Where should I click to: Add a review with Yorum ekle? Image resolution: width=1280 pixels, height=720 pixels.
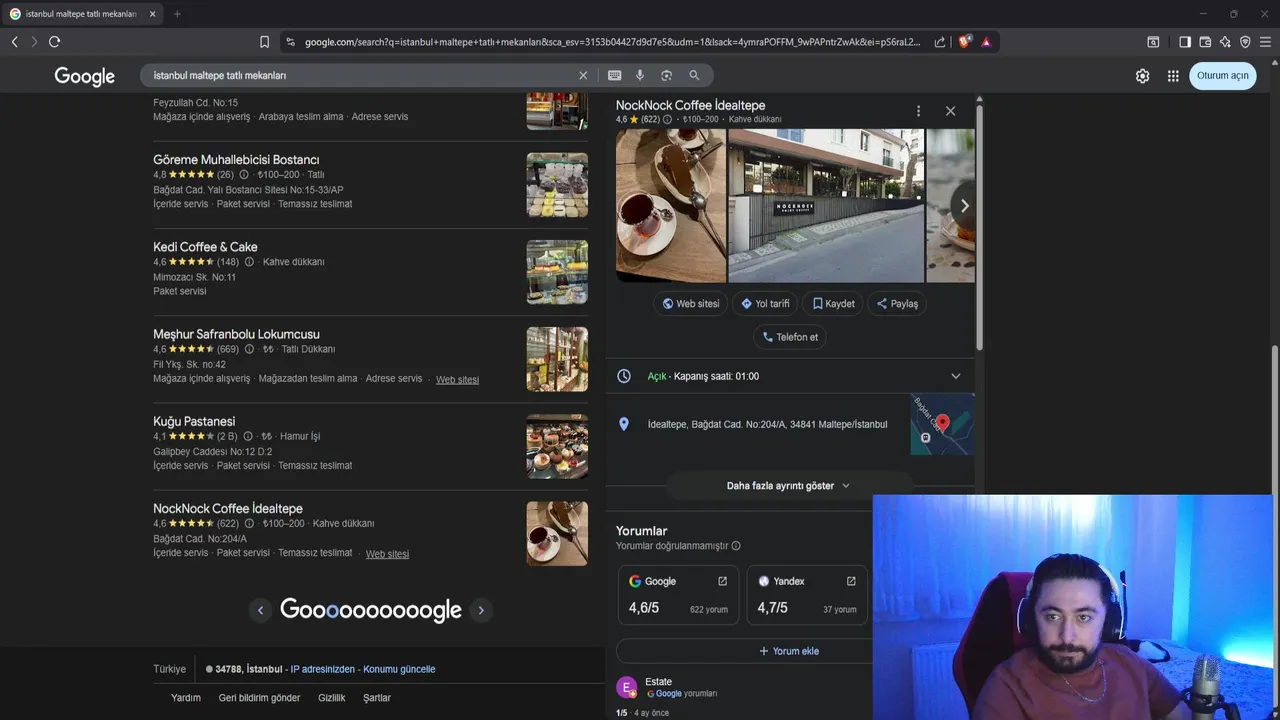coord(789,651)
